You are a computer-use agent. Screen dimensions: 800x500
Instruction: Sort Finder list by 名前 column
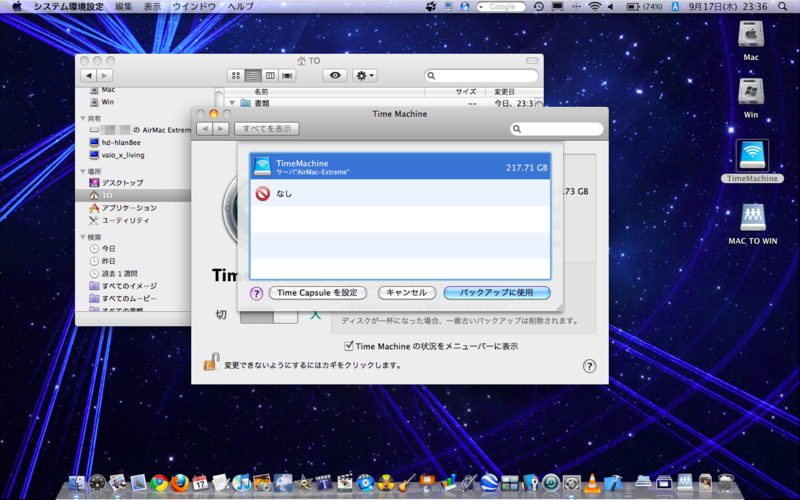tap(324, 92)
